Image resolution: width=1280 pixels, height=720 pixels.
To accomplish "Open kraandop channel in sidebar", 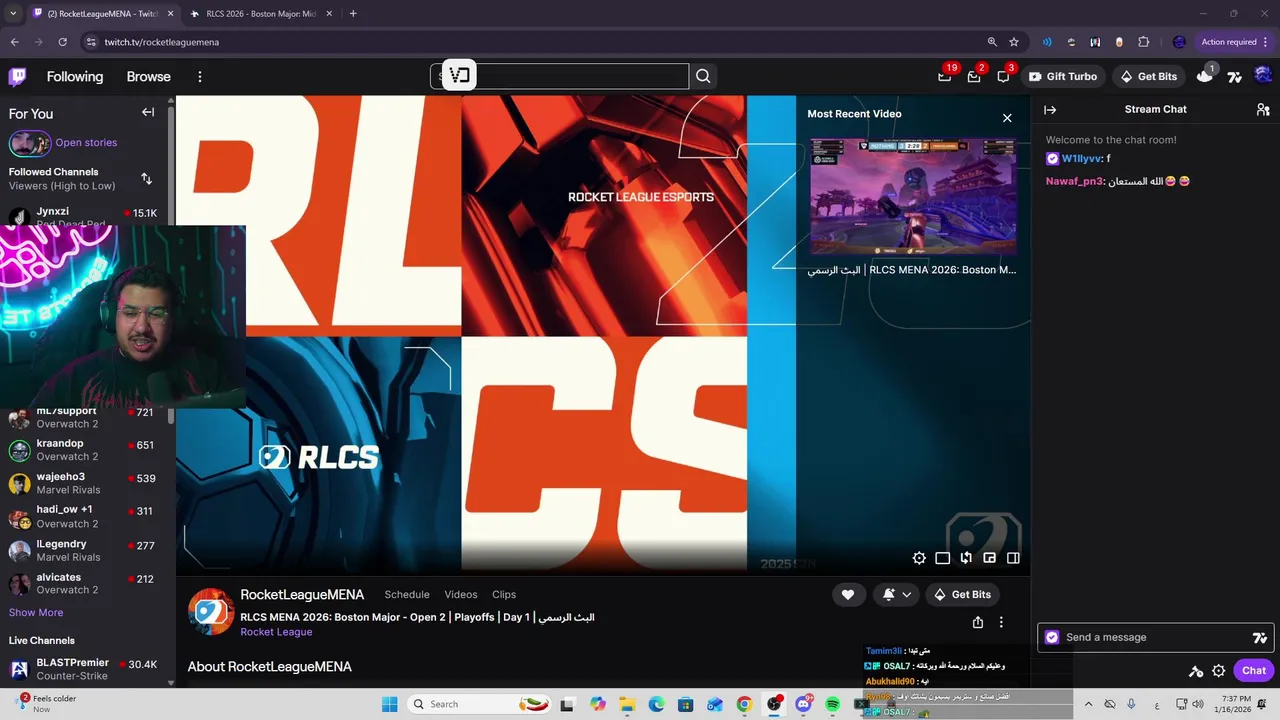I will coord(84,450).
